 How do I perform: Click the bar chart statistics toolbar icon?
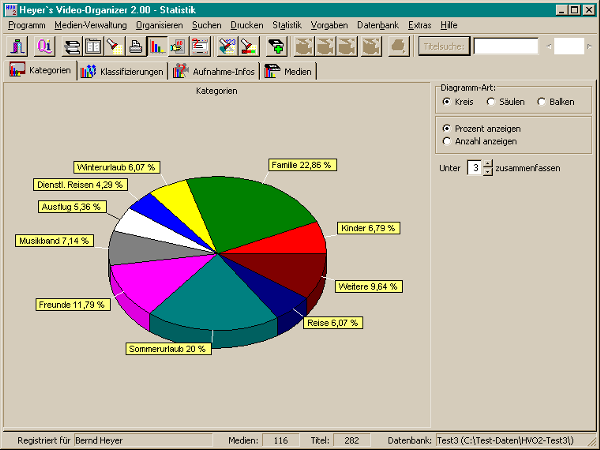[157, 45]
